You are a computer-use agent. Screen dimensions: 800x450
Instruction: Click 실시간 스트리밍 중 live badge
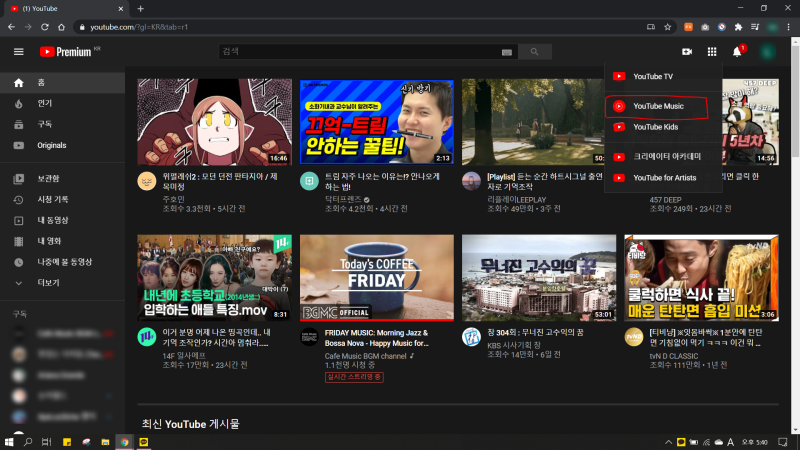[x=354, y=377]
